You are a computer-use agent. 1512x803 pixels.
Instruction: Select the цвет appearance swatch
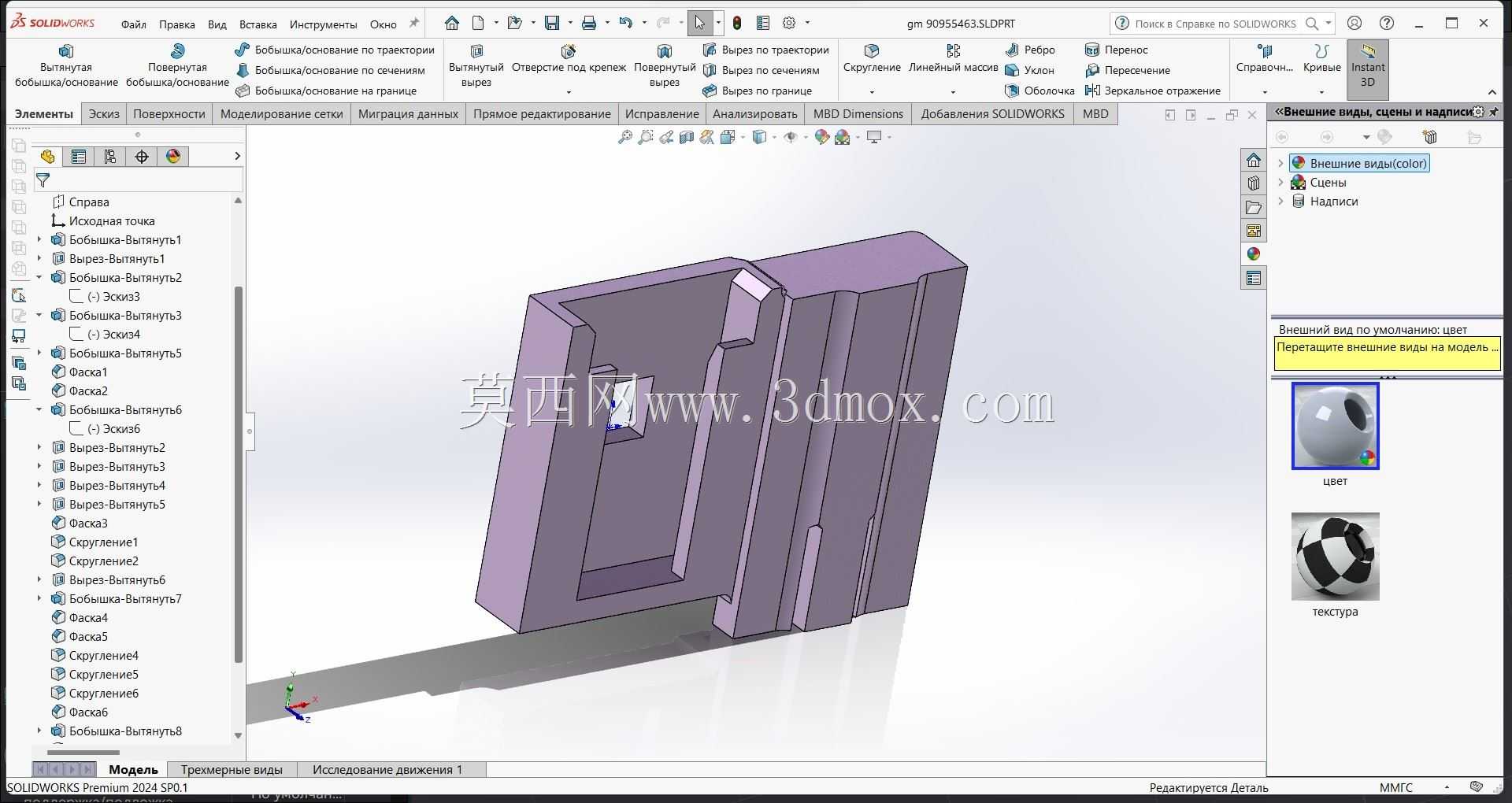(1336, 426)
